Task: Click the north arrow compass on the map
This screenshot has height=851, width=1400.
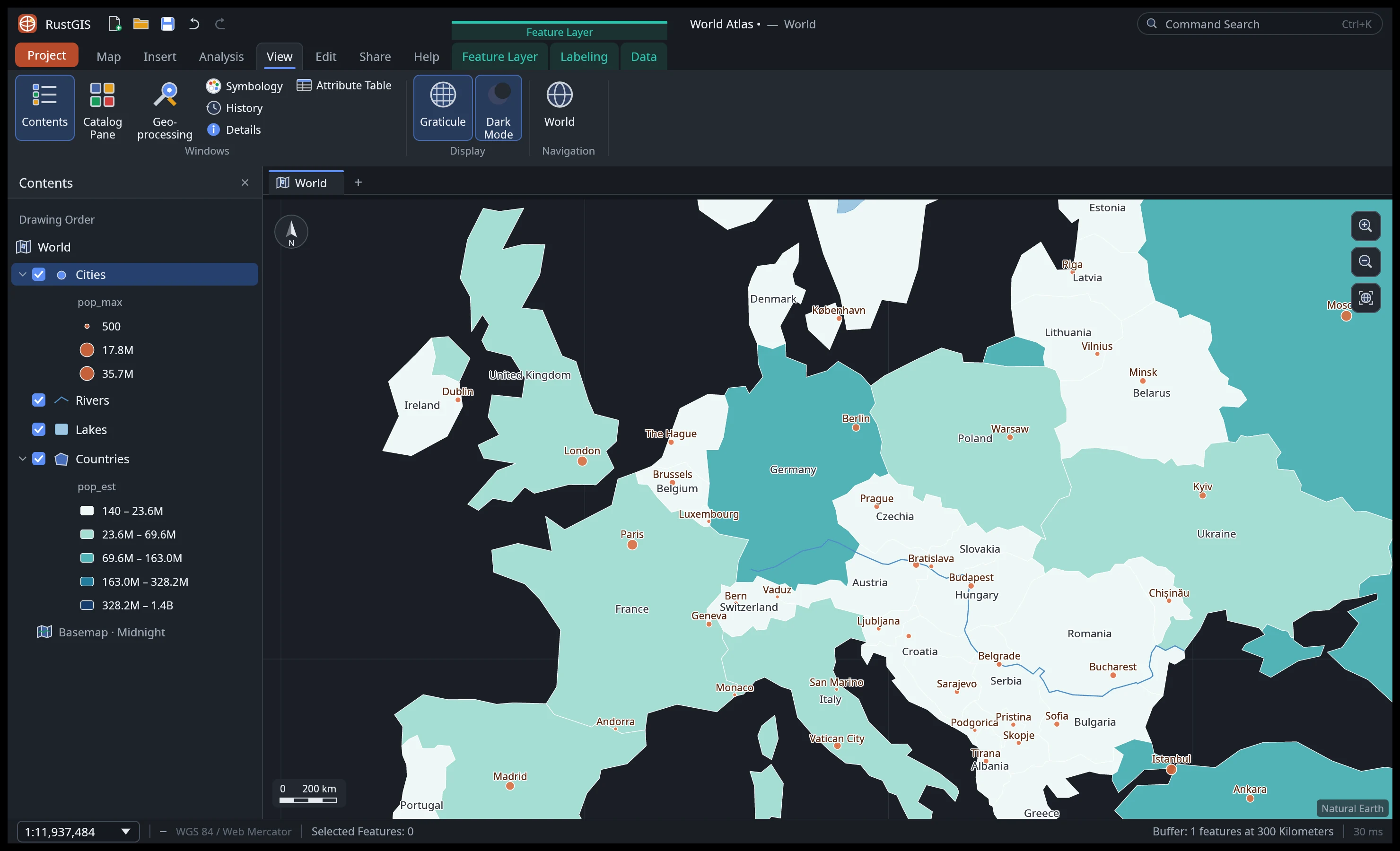Action: click(291, 232)
